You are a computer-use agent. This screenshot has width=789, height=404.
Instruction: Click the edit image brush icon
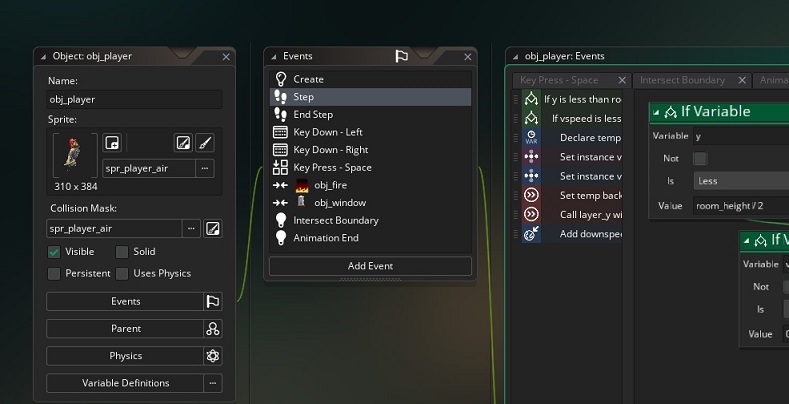(205, 142)
